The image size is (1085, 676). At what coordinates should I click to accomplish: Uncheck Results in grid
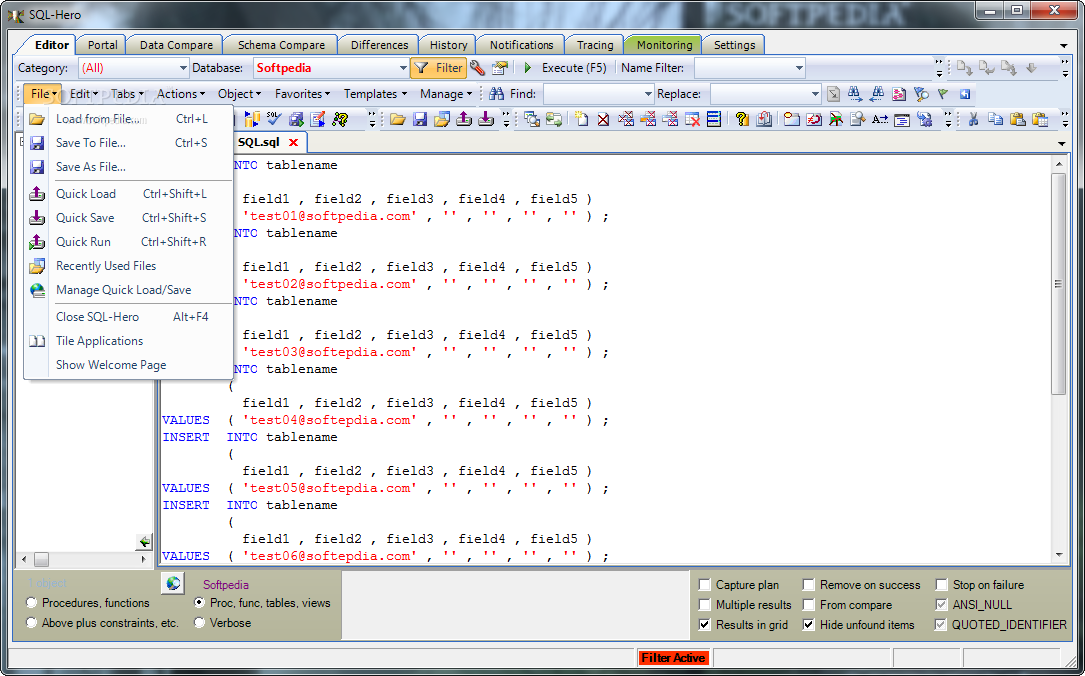pyautogui.click(x=704, y=625)
